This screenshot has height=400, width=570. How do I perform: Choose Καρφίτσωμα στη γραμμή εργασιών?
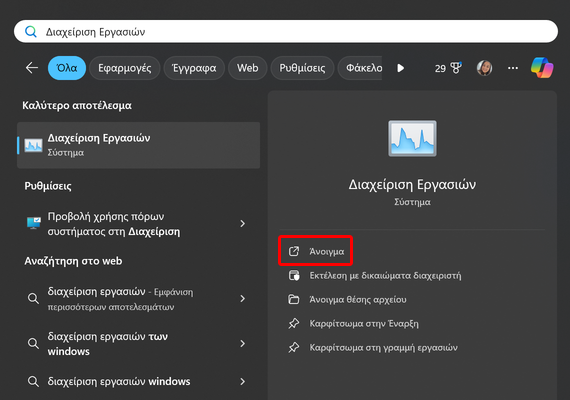pyautogui.click(x=384, y=348)
